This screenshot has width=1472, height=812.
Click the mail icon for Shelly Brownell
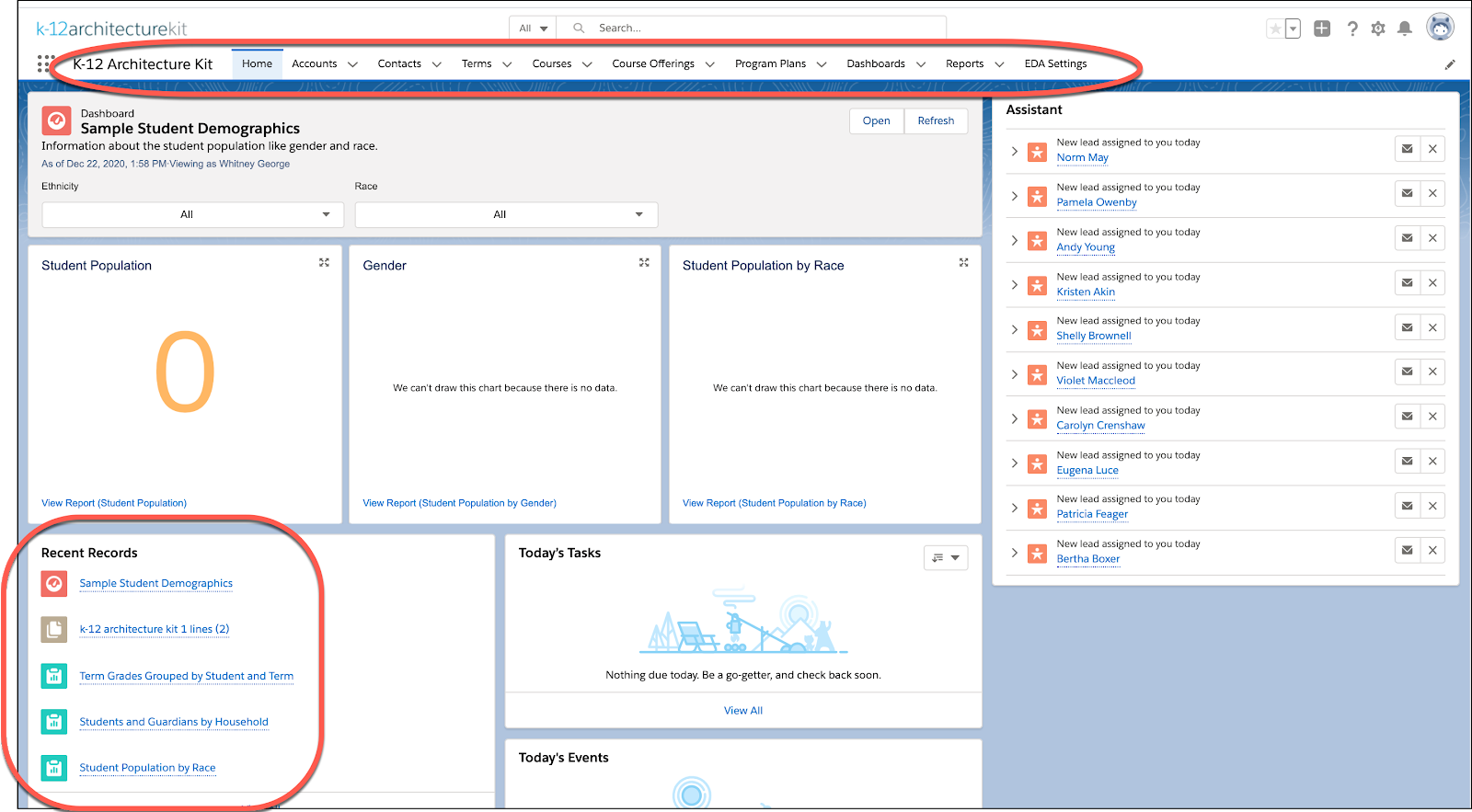coord(1408,327)
